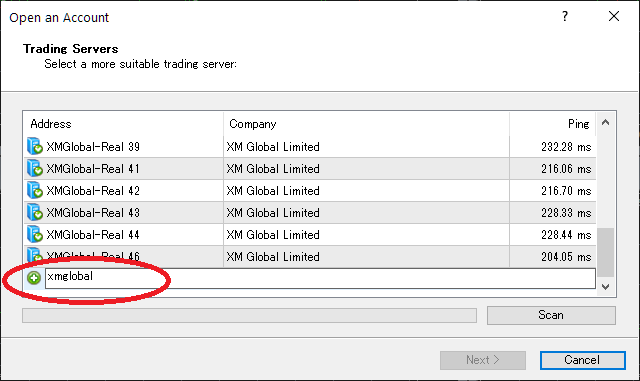Select server XMGlobal-Real 41

(93, 169)
